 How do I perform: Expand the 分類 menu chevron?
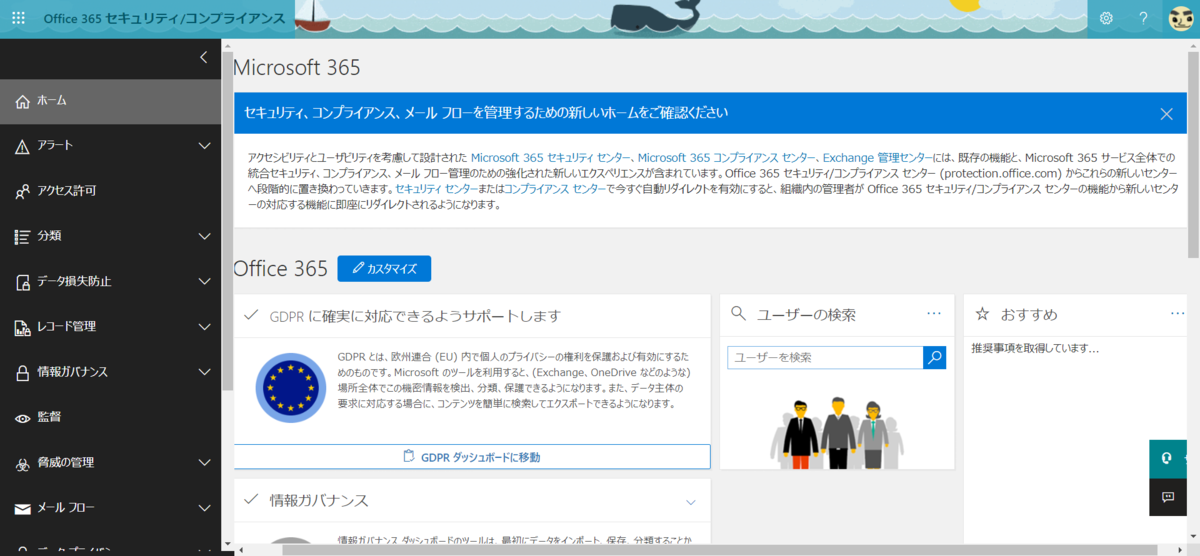point(205,236)
